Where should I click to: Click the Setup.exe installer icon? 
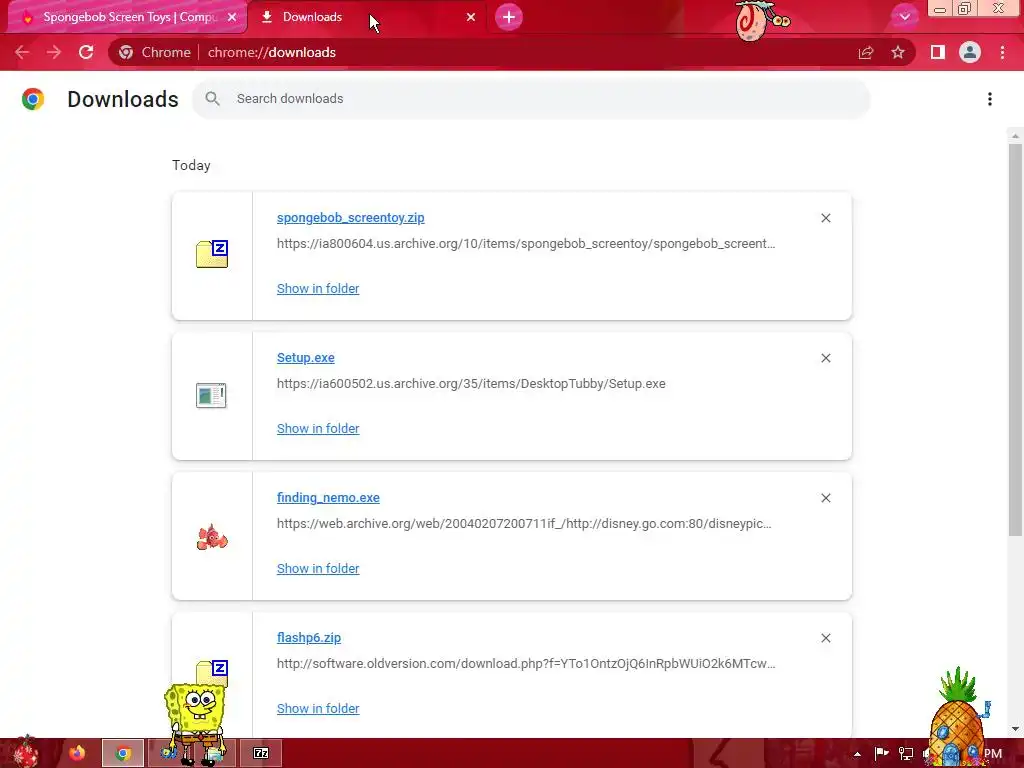(211, 395)
